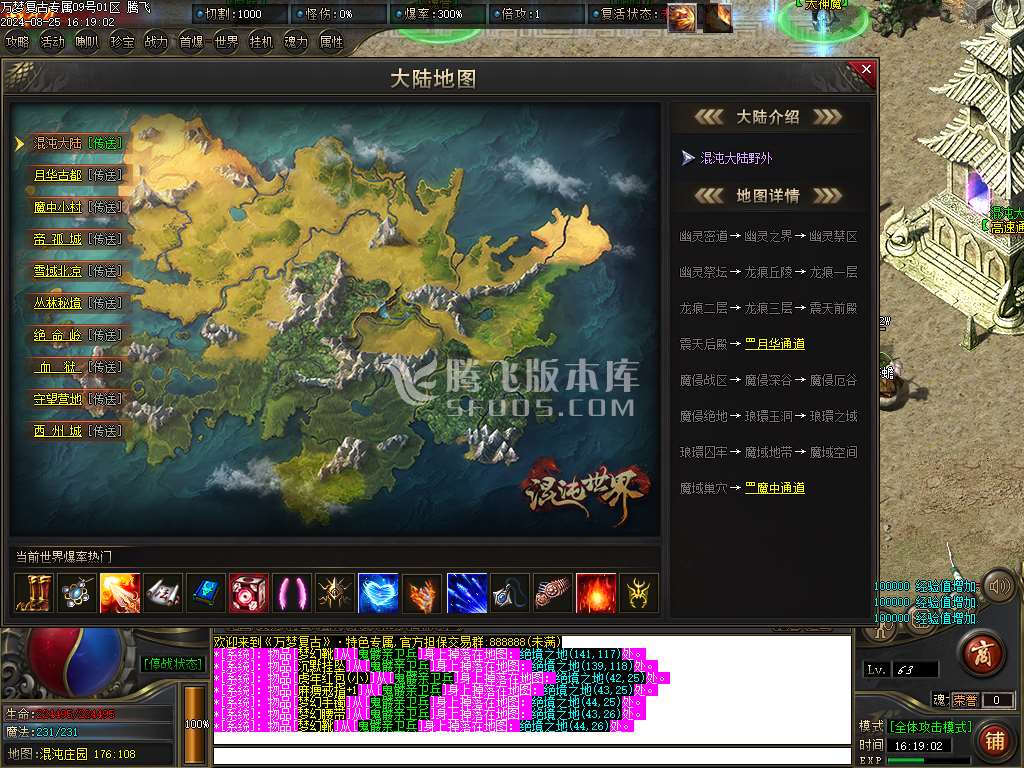Click the orange flame crystal loot icon
This screenshot has height=768, width=1024.
(x=422, y=593)
